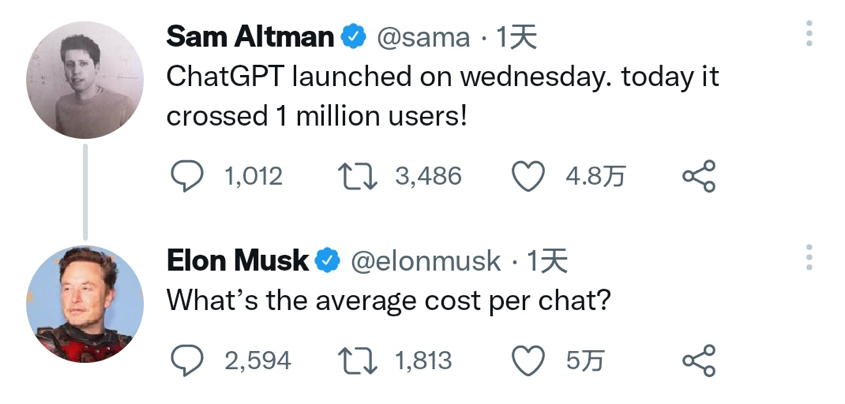The image size is (845, 404).
Task: Click the Sam Altman display name
Action: [249, 37]
